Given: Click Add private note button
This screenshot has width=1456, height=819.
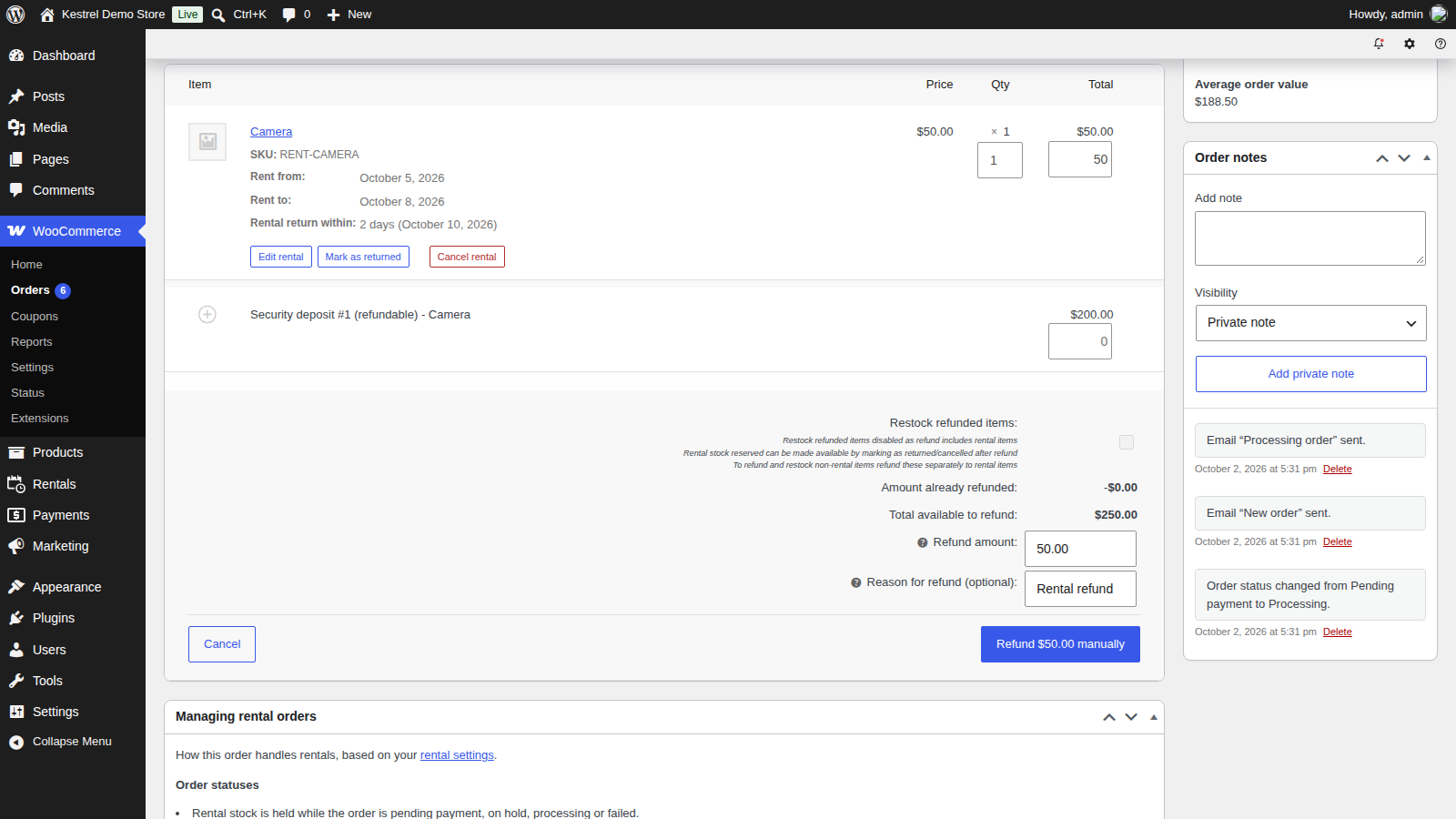Looking at the screenshot, I should tap(1310, 374).
